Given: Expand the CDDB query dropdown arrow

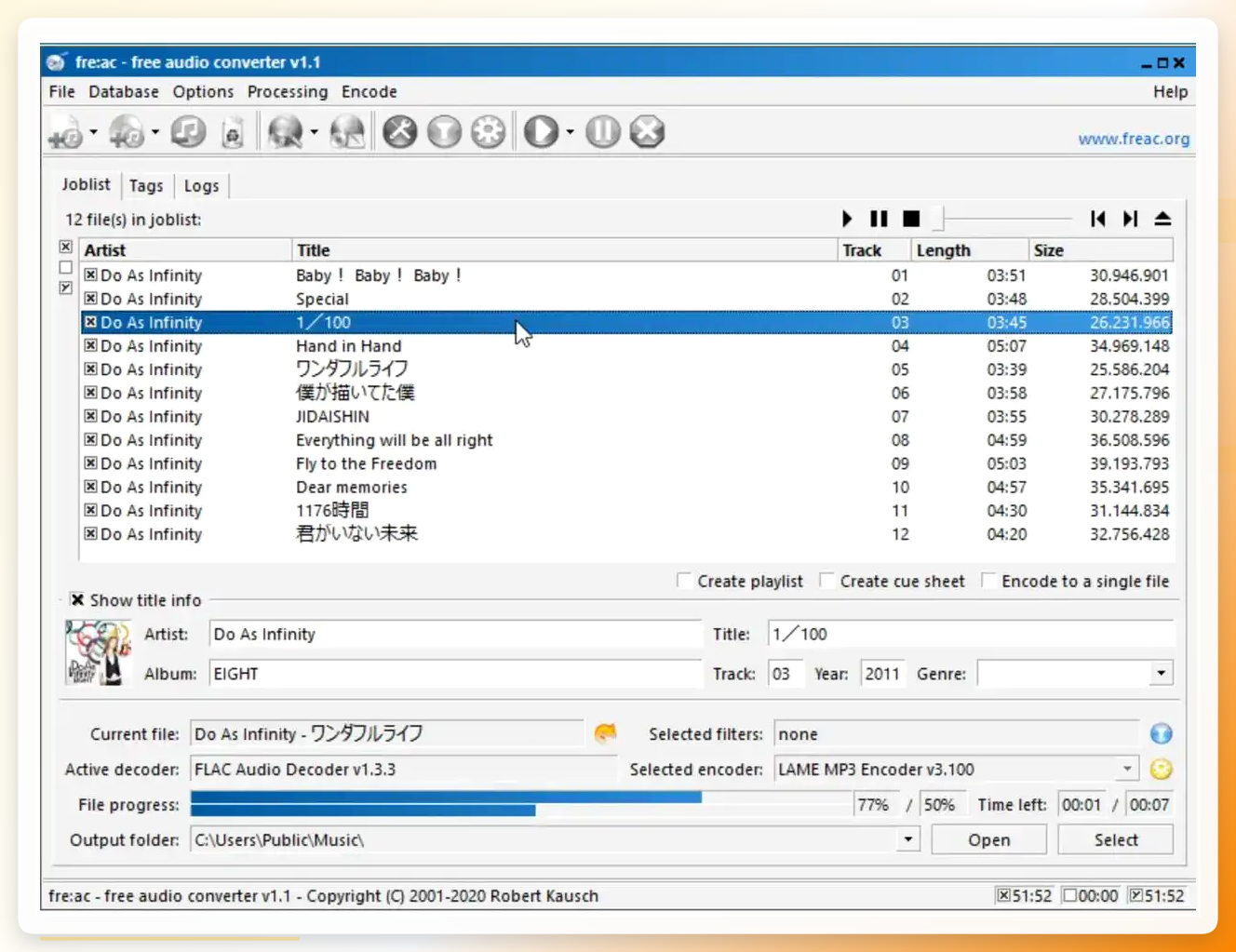Looking at the screenshot, I should (314, 132).
